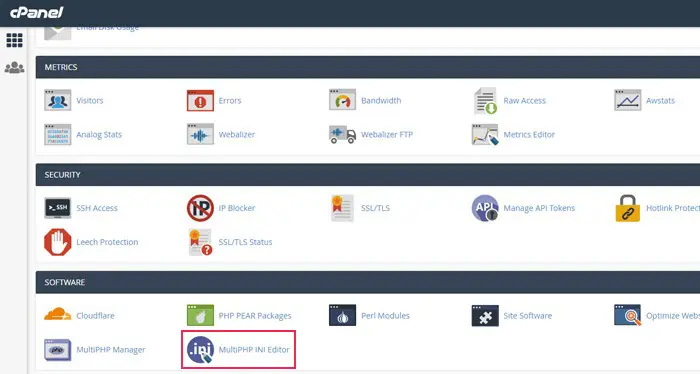Open the Bandwidth gauge icon
Image resolution: width=700 pixels, height=374 pixels.
(x=342, y=100)
